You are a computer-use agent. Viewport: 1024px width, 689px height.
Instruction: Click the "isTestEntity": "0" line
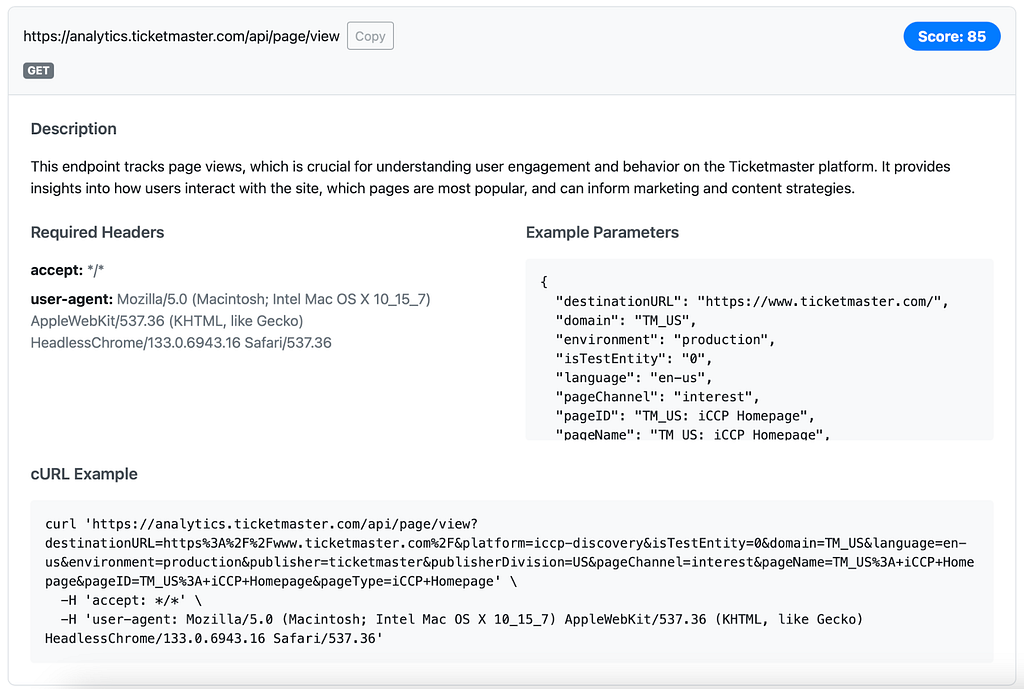coord(633,358)
